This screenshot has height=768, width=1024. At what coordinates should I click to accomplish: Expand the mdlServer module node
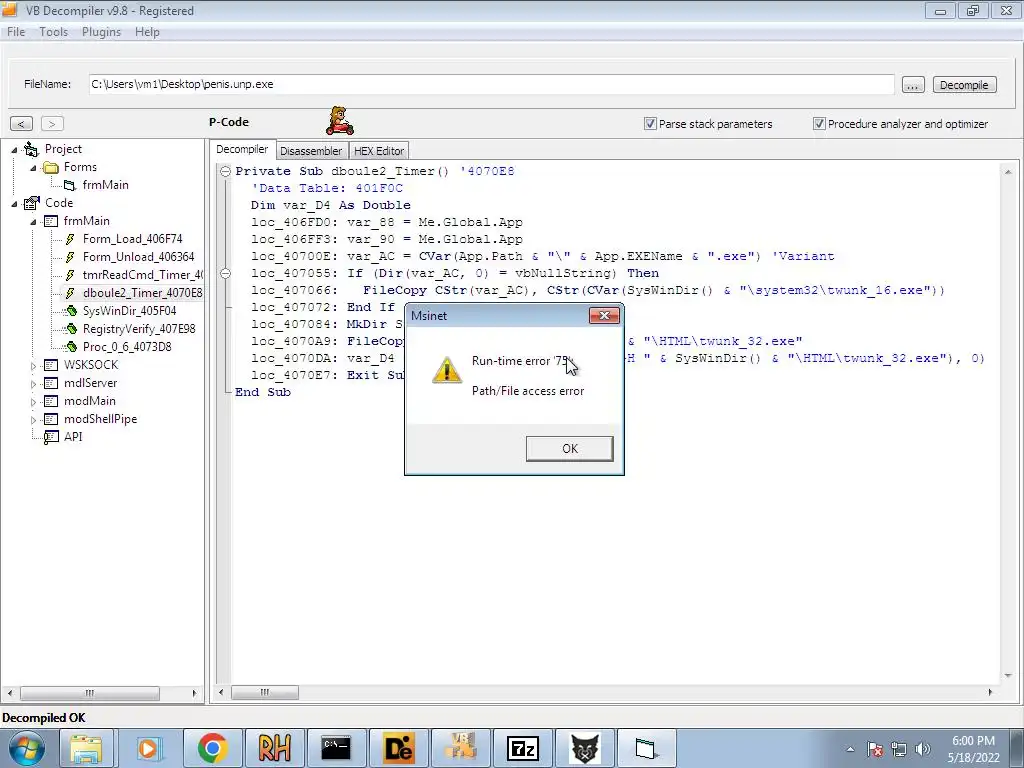[33, 384]
